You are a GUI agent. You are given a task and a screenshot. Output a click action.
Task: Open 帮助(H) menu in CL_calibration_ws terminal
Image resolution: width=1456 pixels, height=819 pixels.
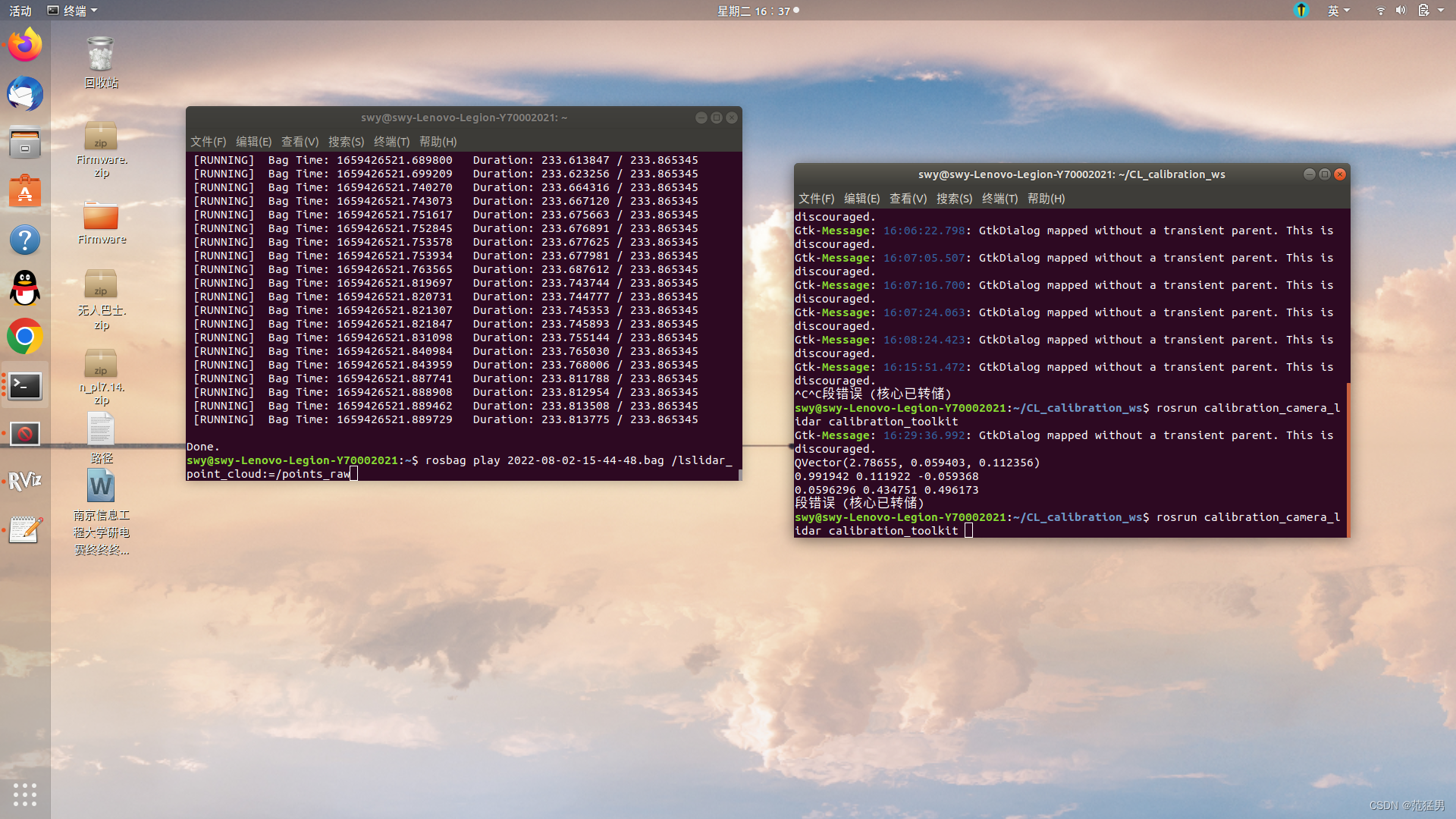(1046, 199)
